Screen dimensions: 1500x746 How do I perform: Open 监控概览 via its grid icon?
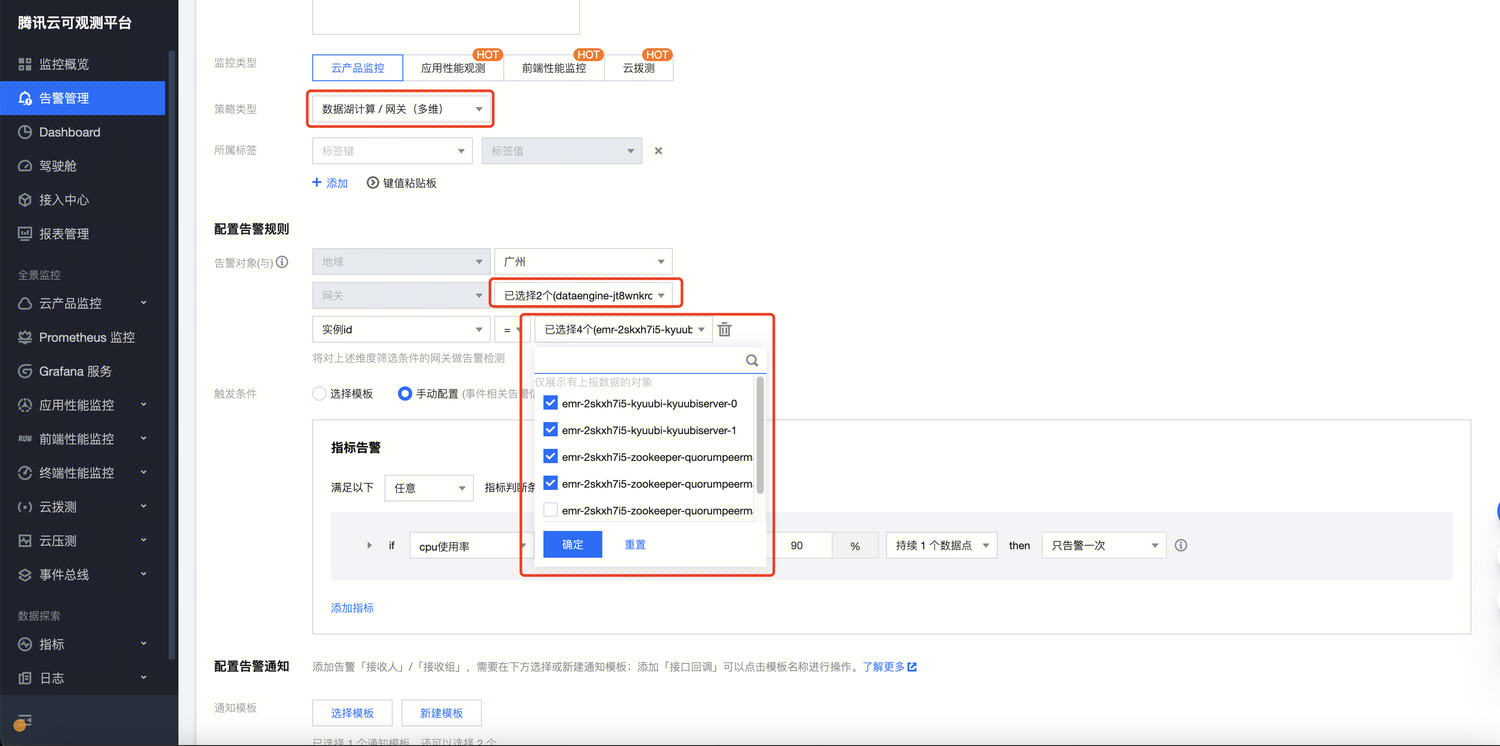(x=25, y=64)
